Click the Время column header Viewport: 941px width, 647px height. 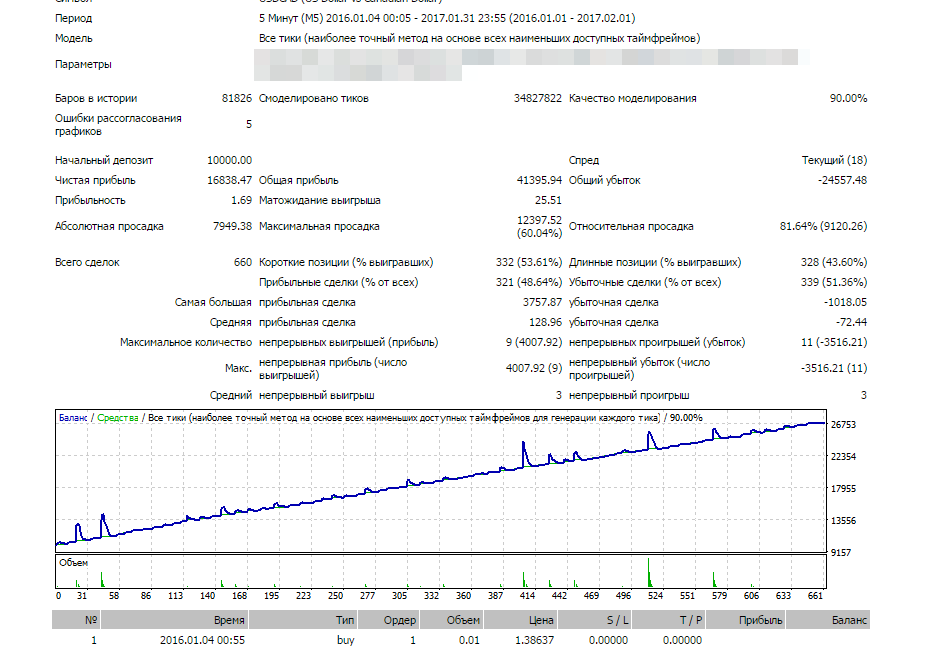tap(229, 620)
